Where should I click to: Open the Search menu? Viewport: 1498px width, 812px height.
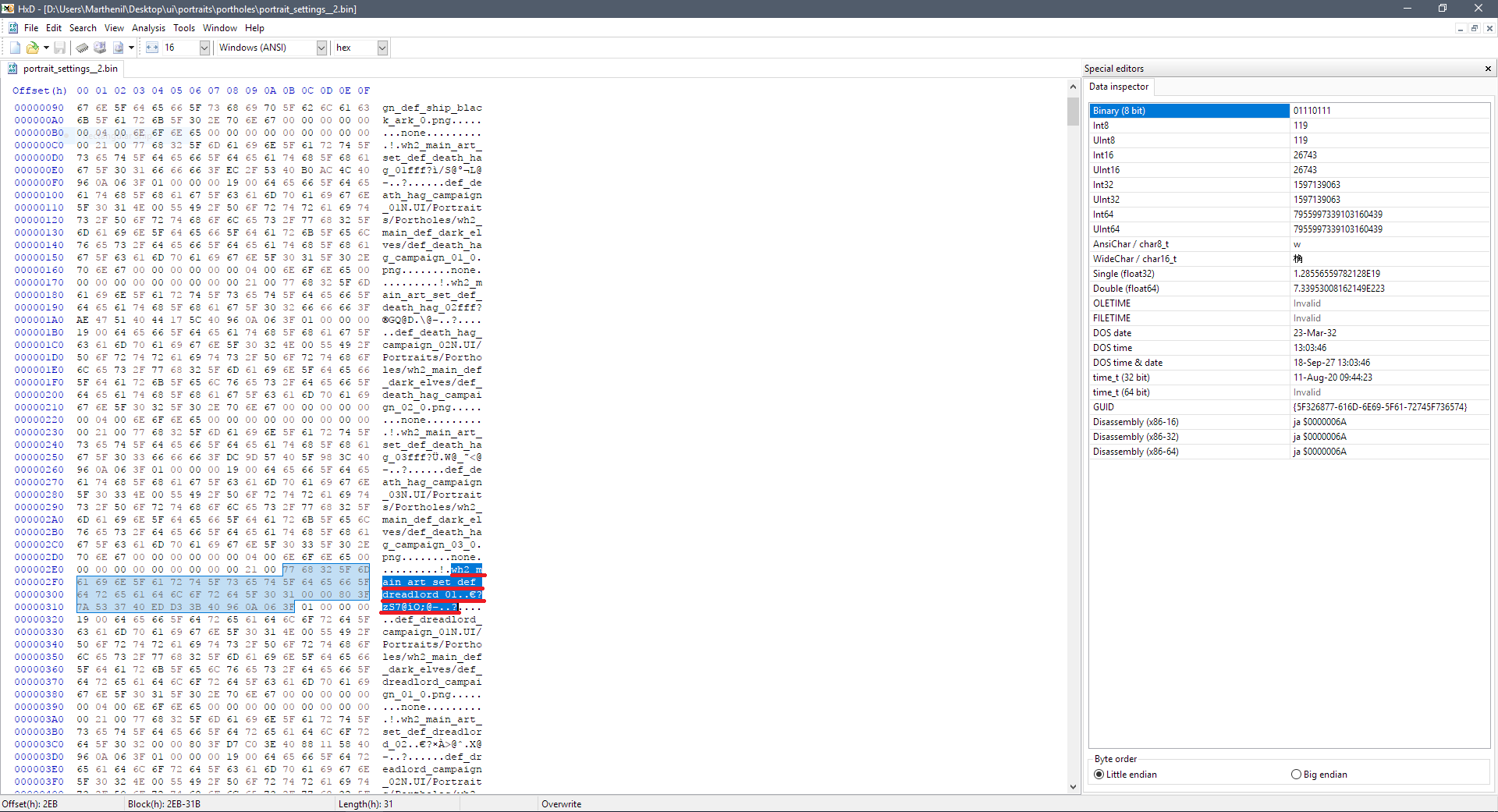point(83,28)
